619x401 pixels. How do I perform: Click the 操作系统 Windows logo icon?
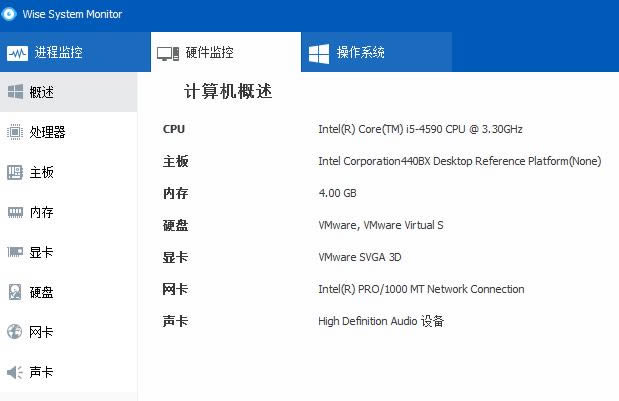coord(319,53)
